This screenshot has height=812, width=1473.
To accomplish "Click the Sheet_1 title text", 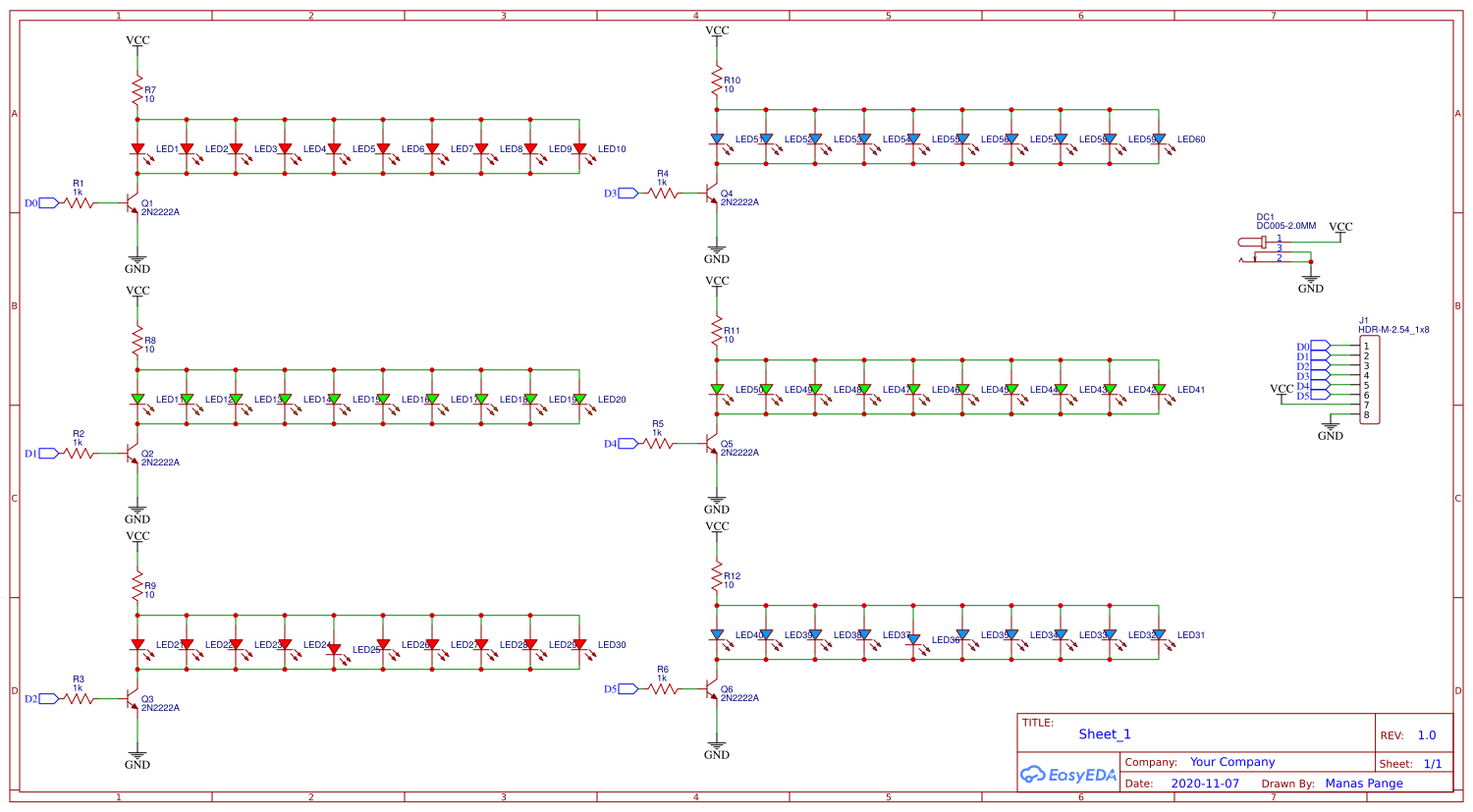I will tap(1104, 733).
